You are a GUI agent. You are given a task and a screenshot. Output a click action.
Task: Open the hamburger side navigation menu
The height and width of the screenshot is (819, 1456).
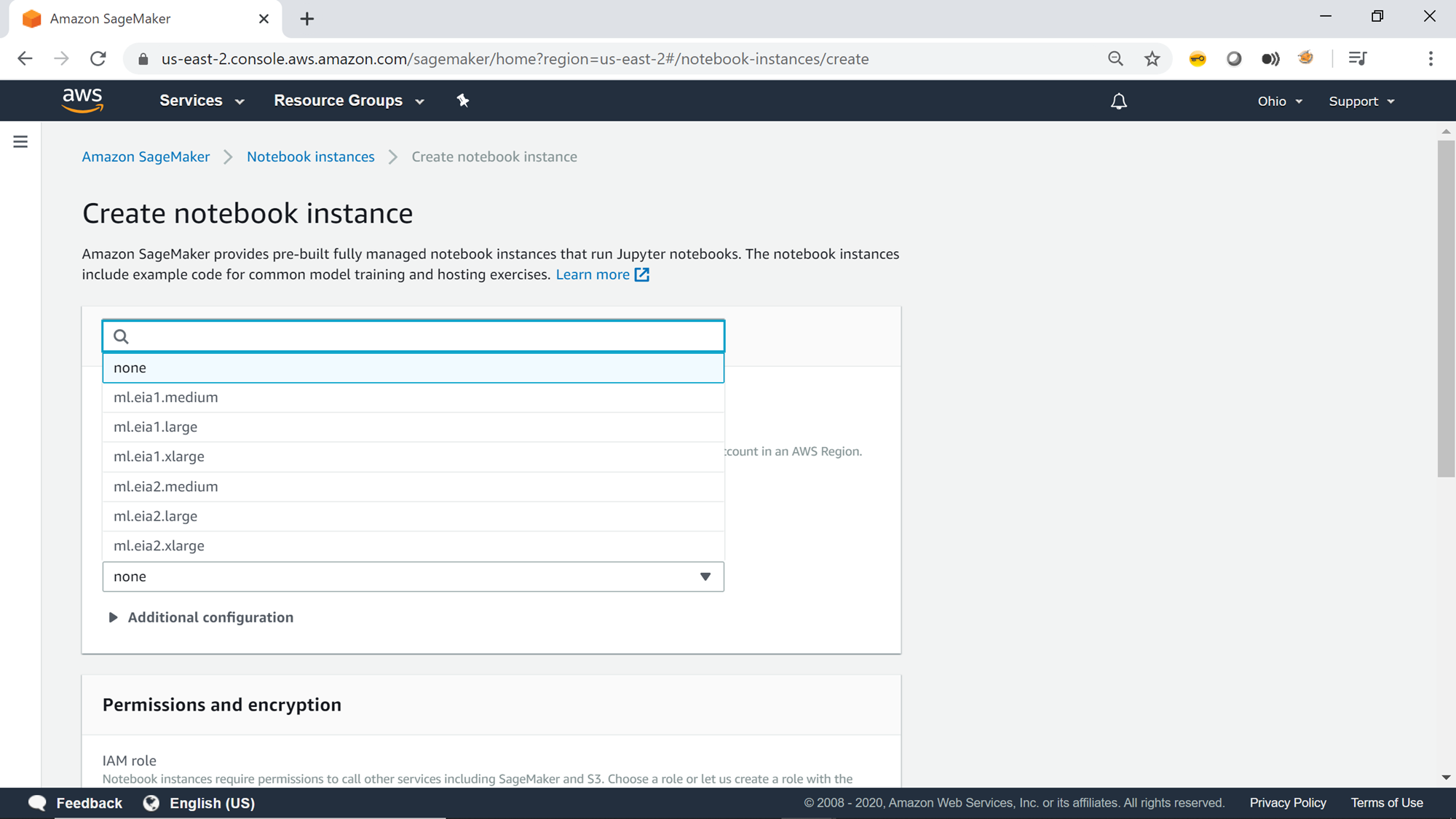tap(20, 142)
